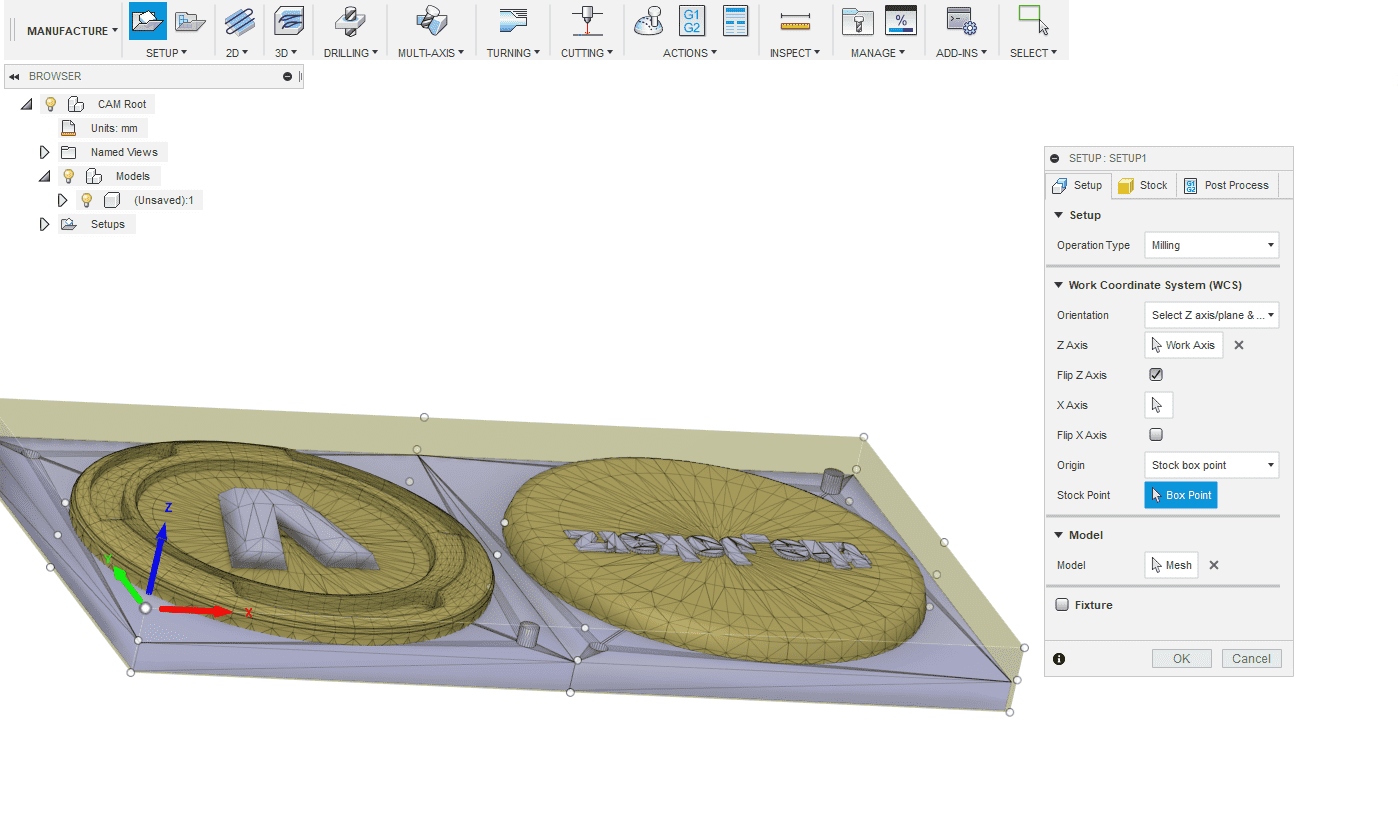The height and width of the screenshot is (815, 1398).
Task: Switch to the Stock tab
Action: (1142, 185)
